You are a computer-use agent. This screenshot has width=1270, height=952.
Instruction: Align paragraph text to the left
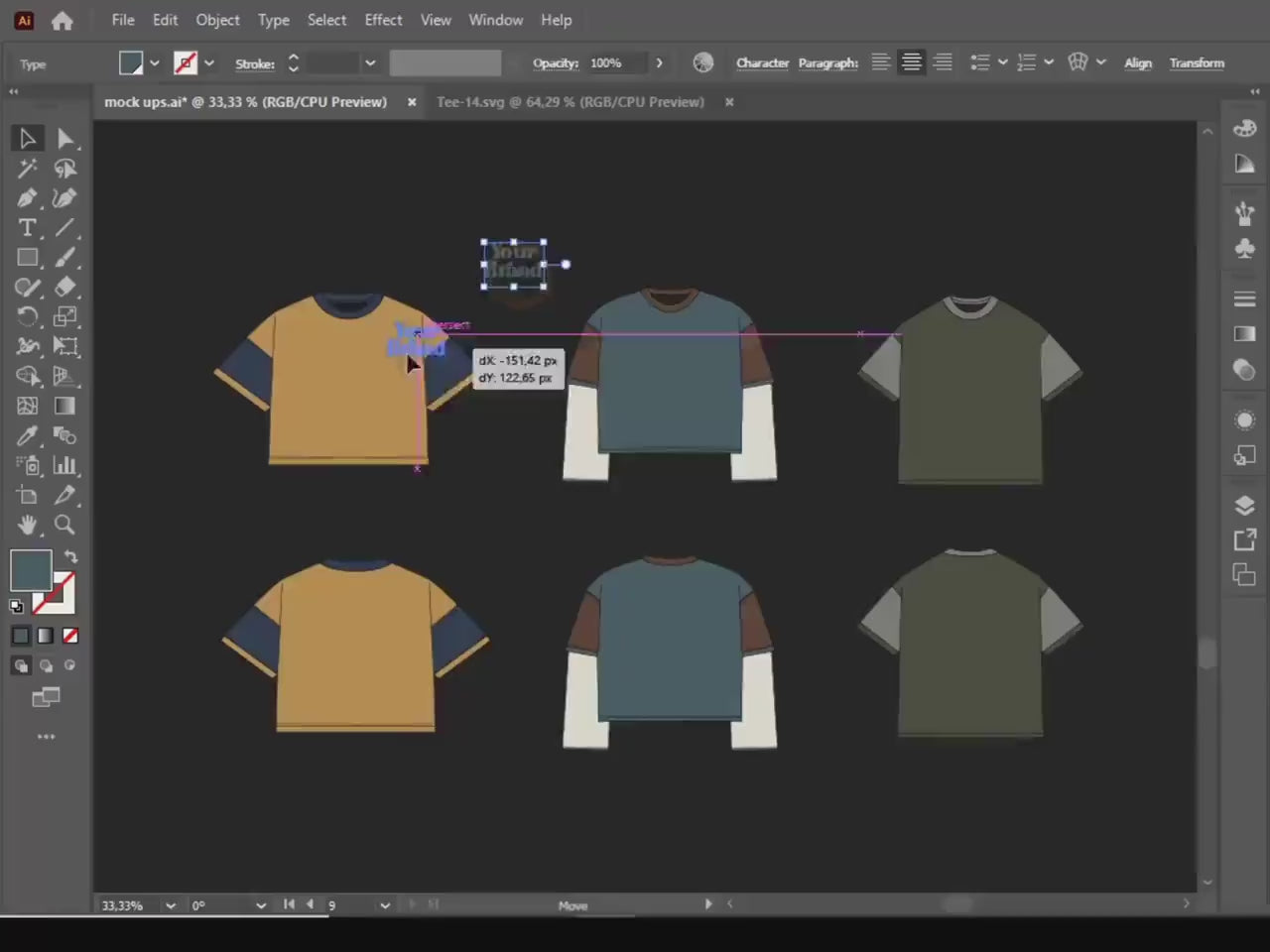tap(880, 62)
